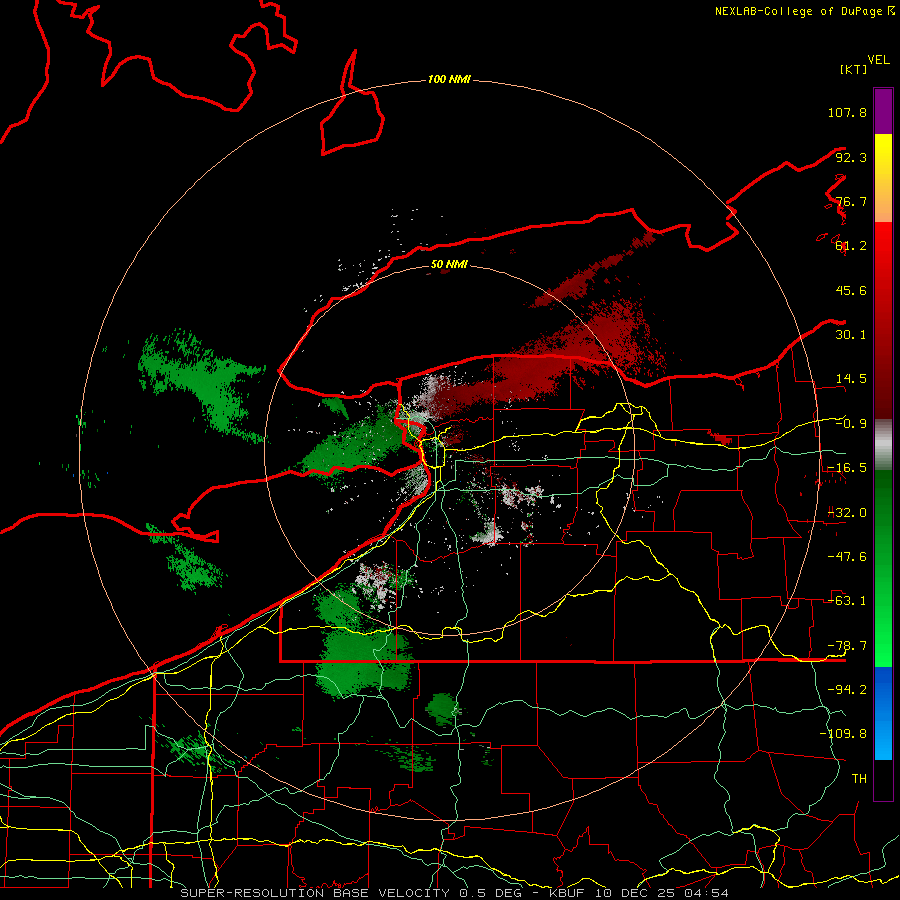
Task: Click the TH legend label
Action: (859, 779)
